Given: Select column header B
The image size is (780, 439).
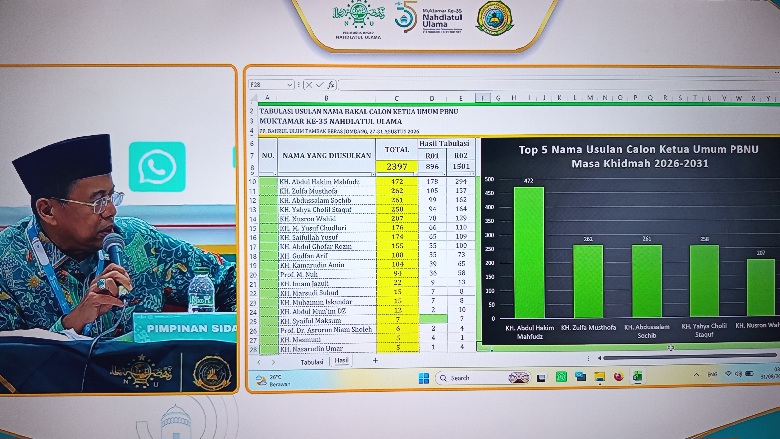Looking at the screenshot, I should pyautogui.click(x=326, y=98).
